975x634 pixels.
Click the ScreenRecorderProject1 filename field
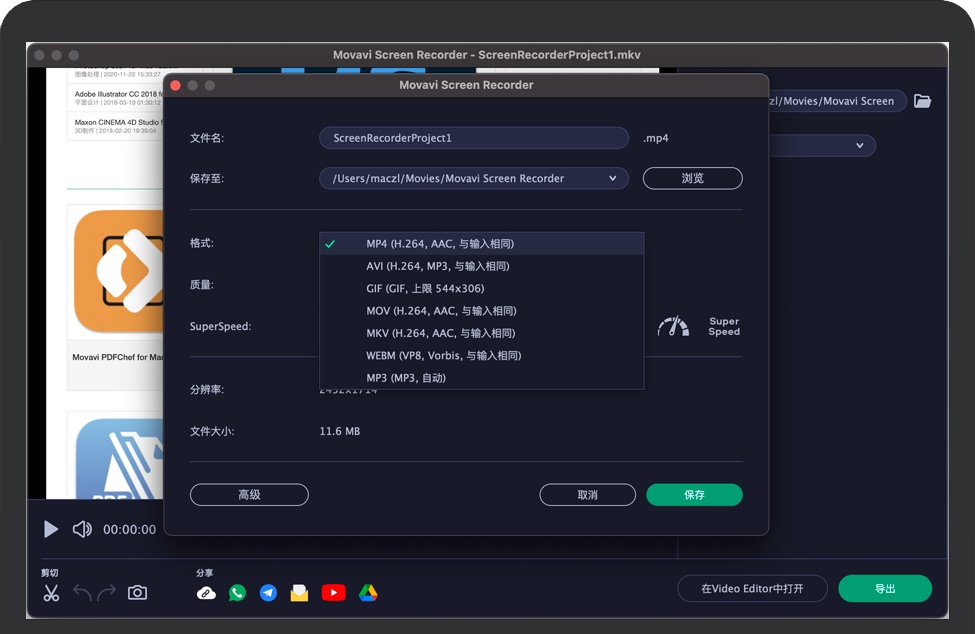473,137
